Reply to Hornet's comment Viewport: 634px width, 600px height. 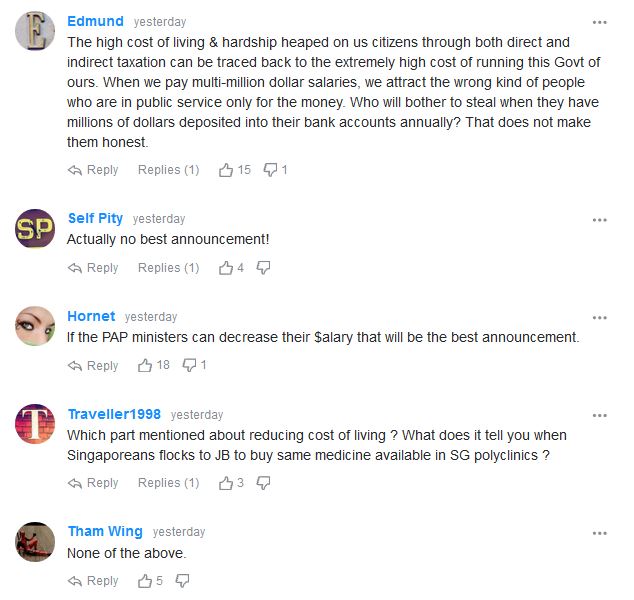[x=93, y=366]
